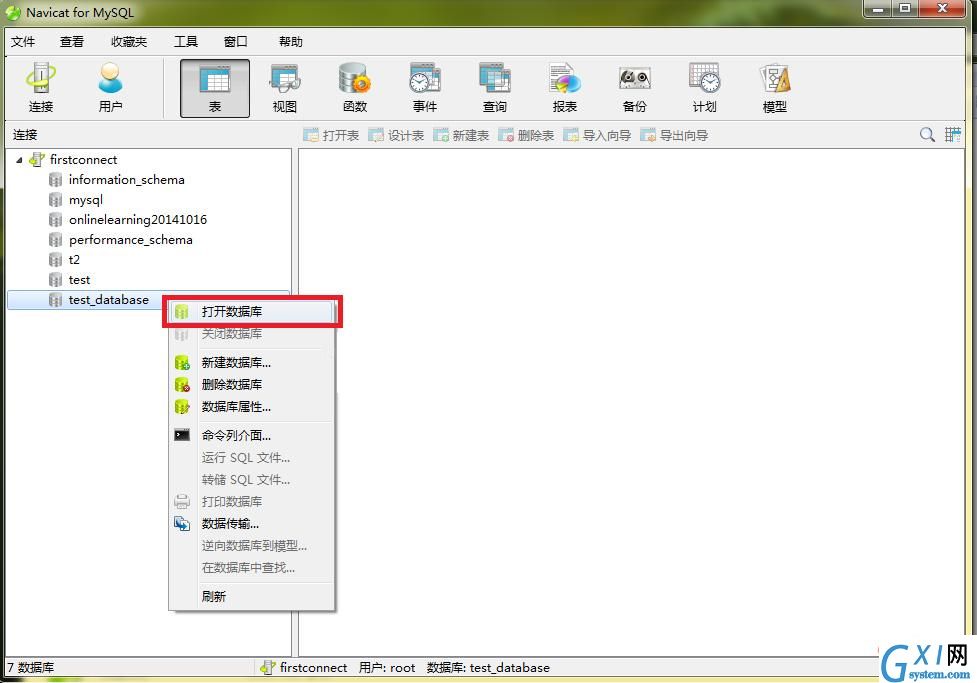Select the 表 (Table) toolbar button
This screenshot has height=683, width=977.
pos(215,88)
